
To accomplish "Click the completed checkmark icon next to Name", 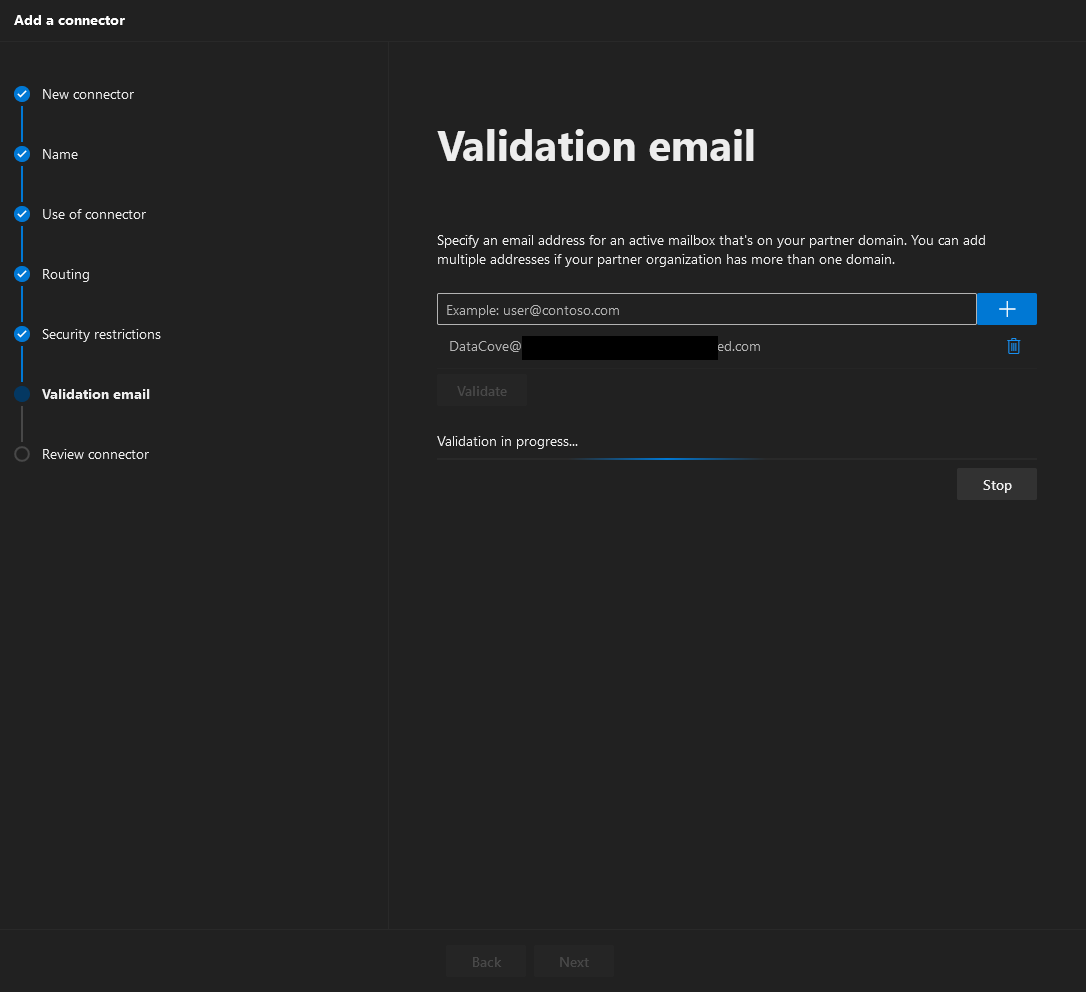I will point(22,154).
